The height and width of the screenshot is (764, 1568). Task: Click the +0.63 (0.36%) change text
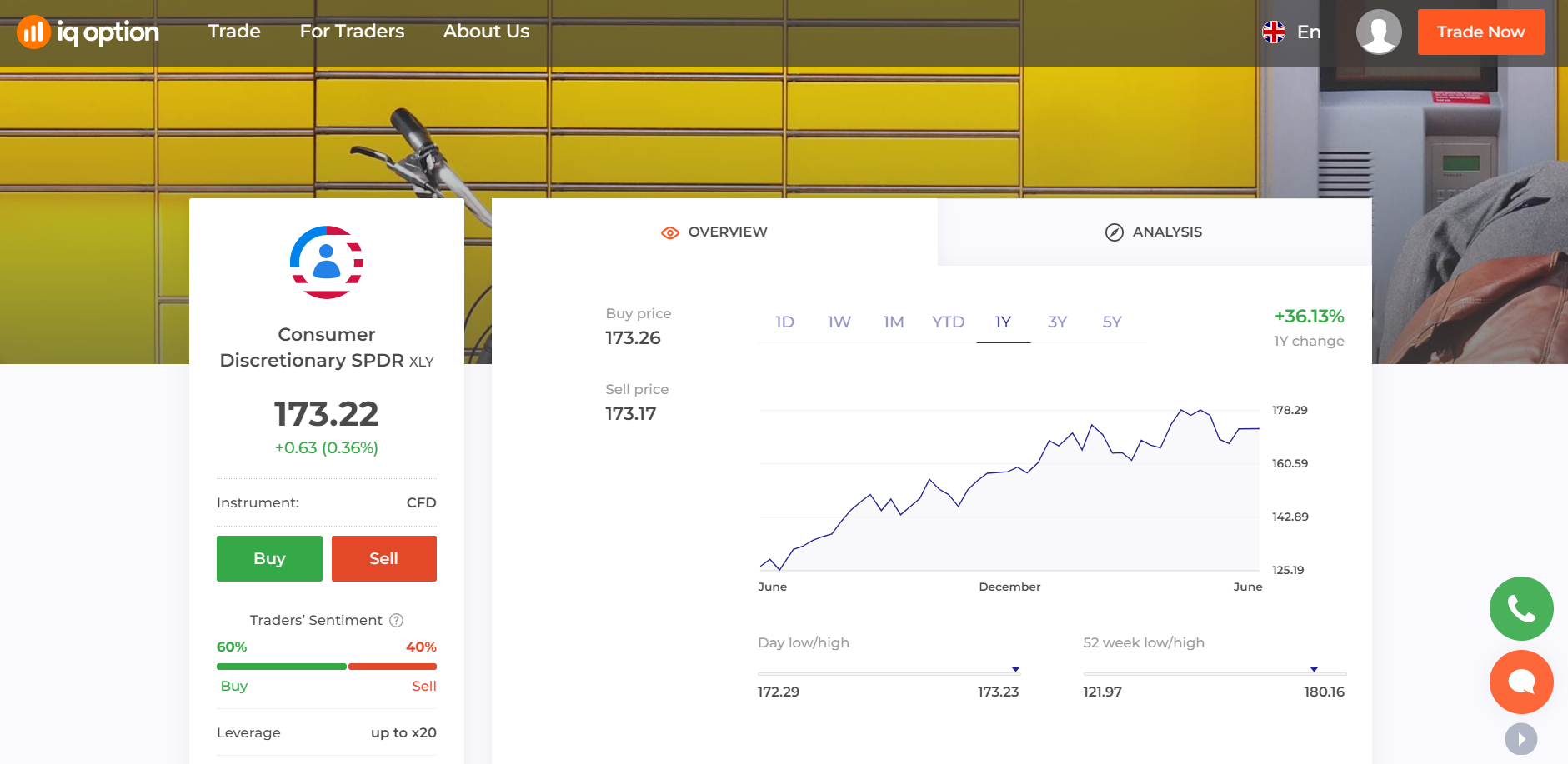pos(327,448)
